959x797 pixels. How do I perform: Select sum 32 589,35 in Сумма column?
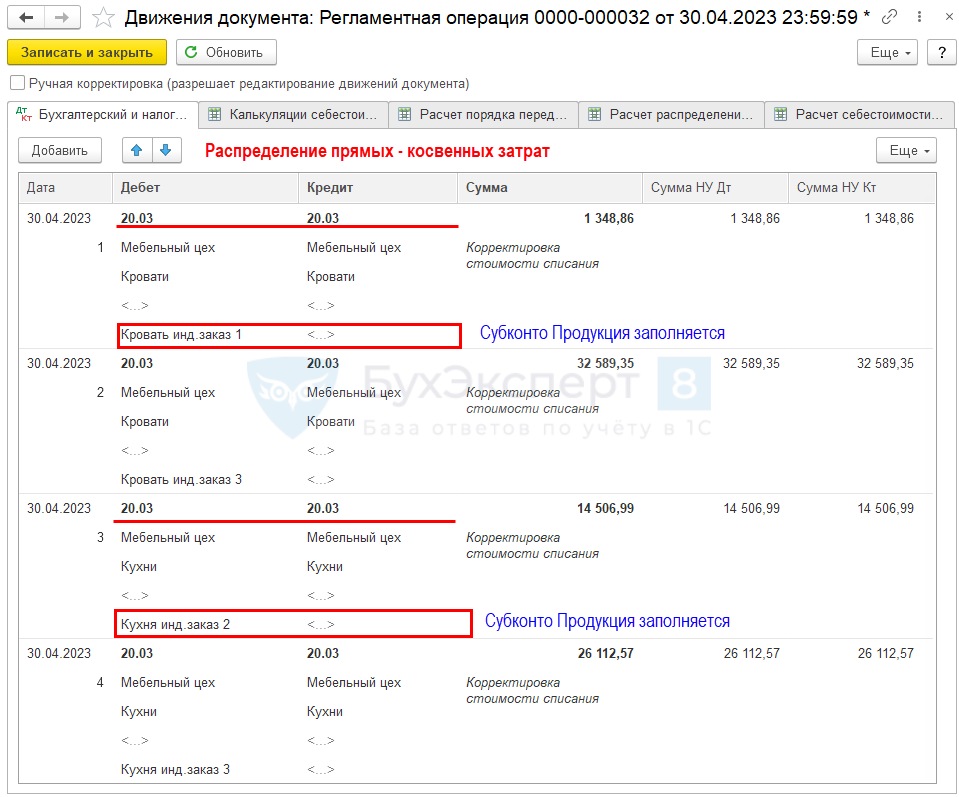[x=605, y=363]
